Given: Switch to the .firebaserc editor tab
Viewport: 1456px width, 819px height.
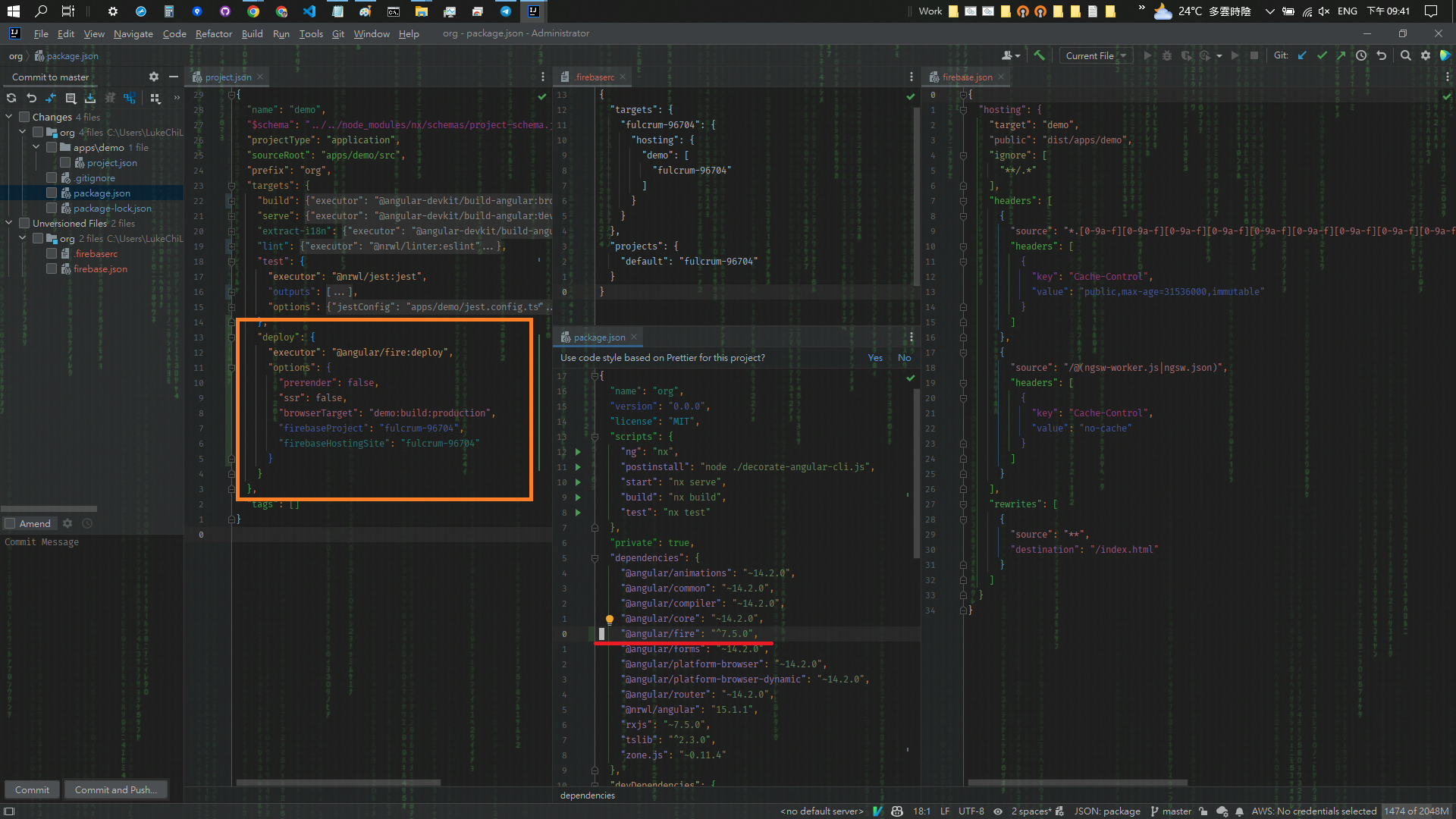Looking at the screenshot, I should tap(594, 77).
